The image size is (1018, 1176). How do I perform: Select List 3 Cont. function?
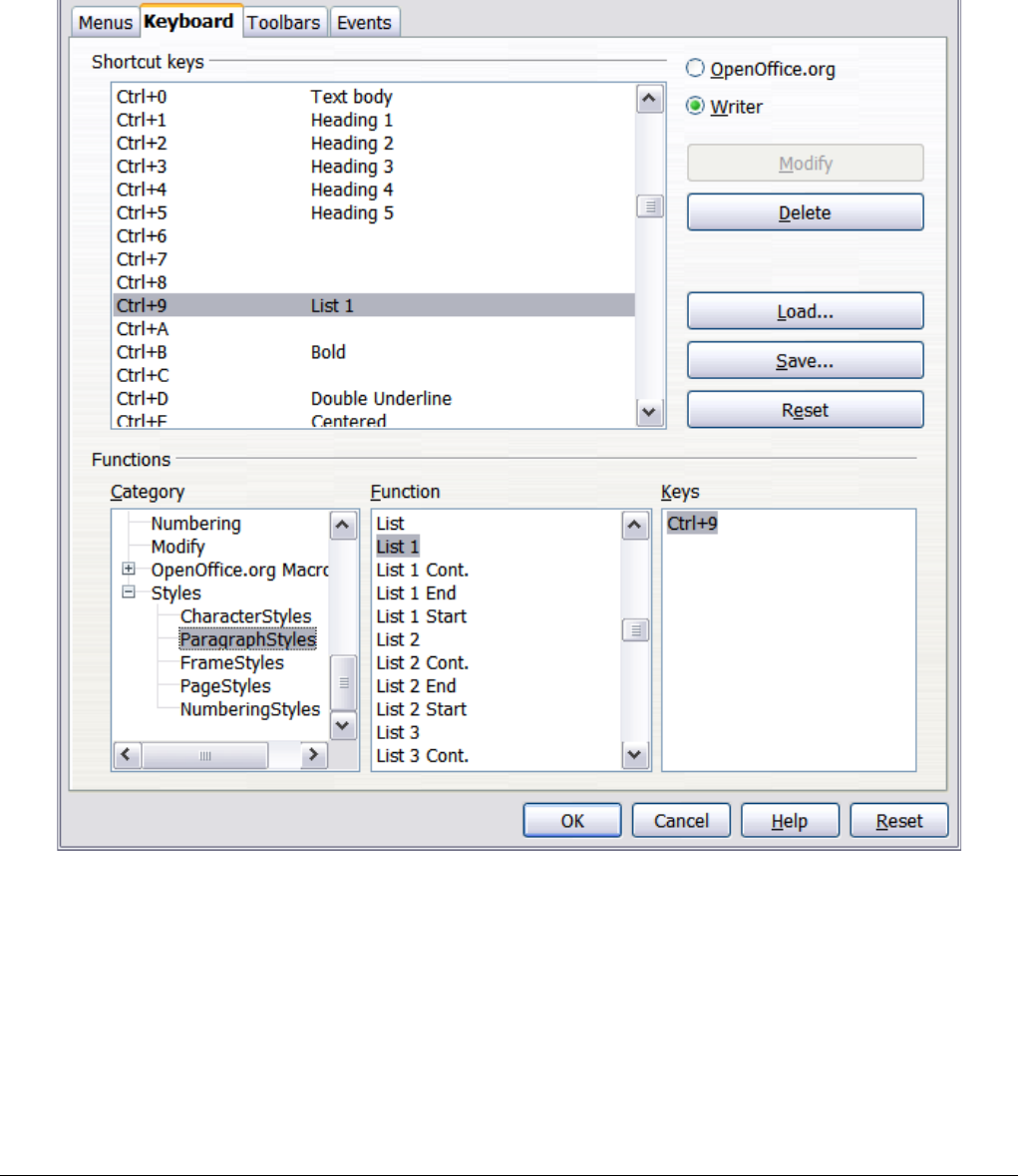[x=422, y=756]
